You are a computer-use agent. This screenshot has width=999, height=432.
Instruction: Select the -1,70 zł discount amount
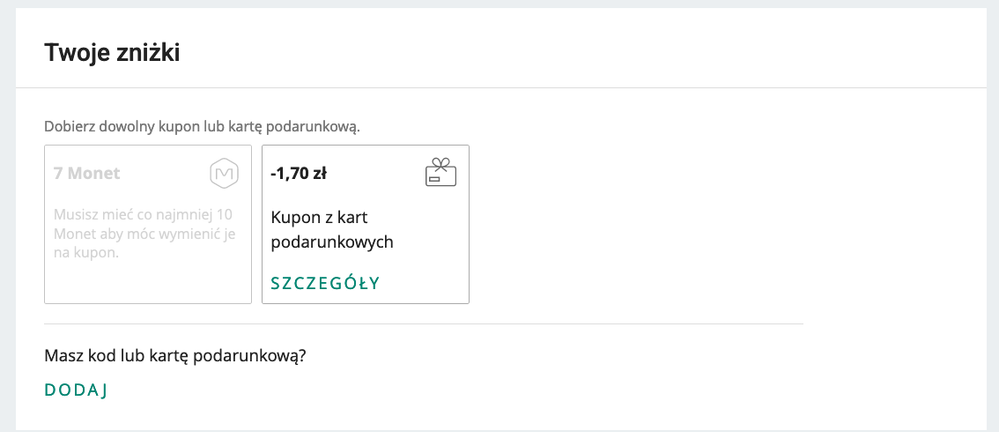299,173
